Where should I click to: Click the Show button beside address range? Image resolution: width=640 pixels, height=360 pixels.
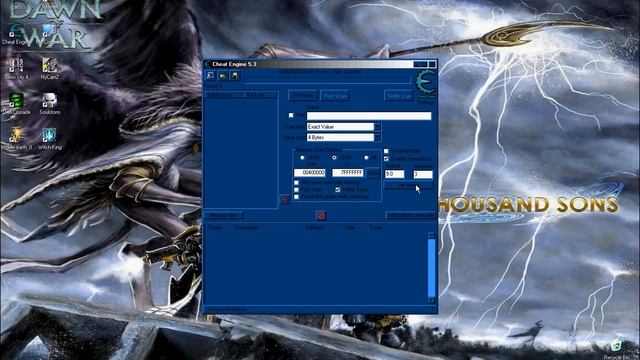[373, 173]
